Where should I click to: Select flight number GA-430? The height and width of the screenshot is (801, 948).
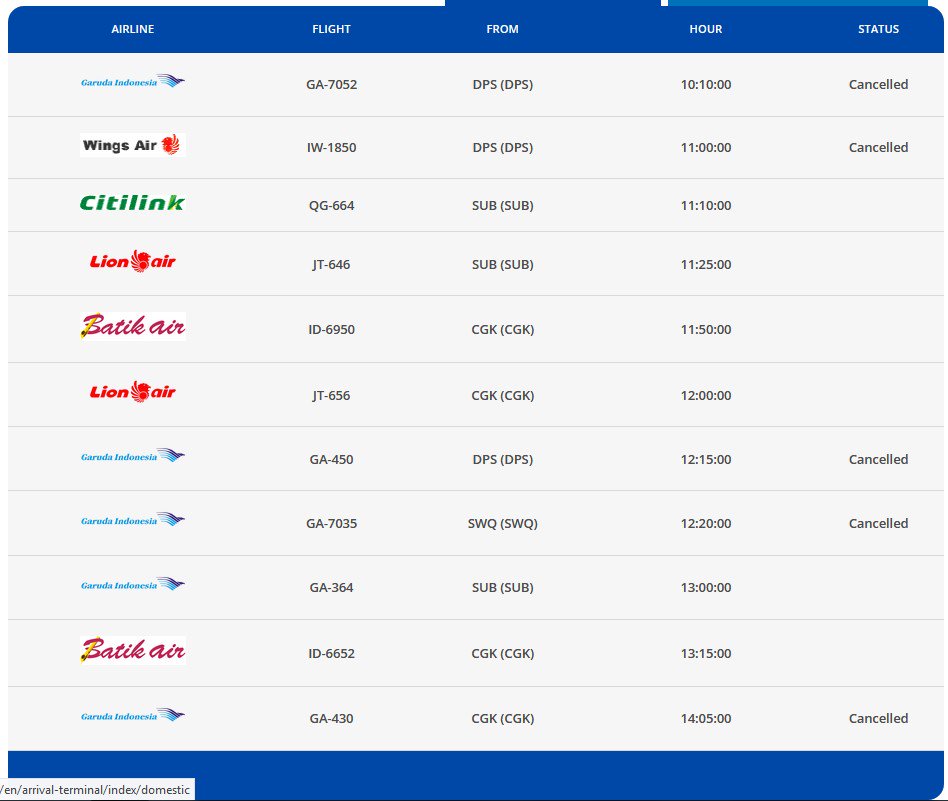(x=331, y=719)
